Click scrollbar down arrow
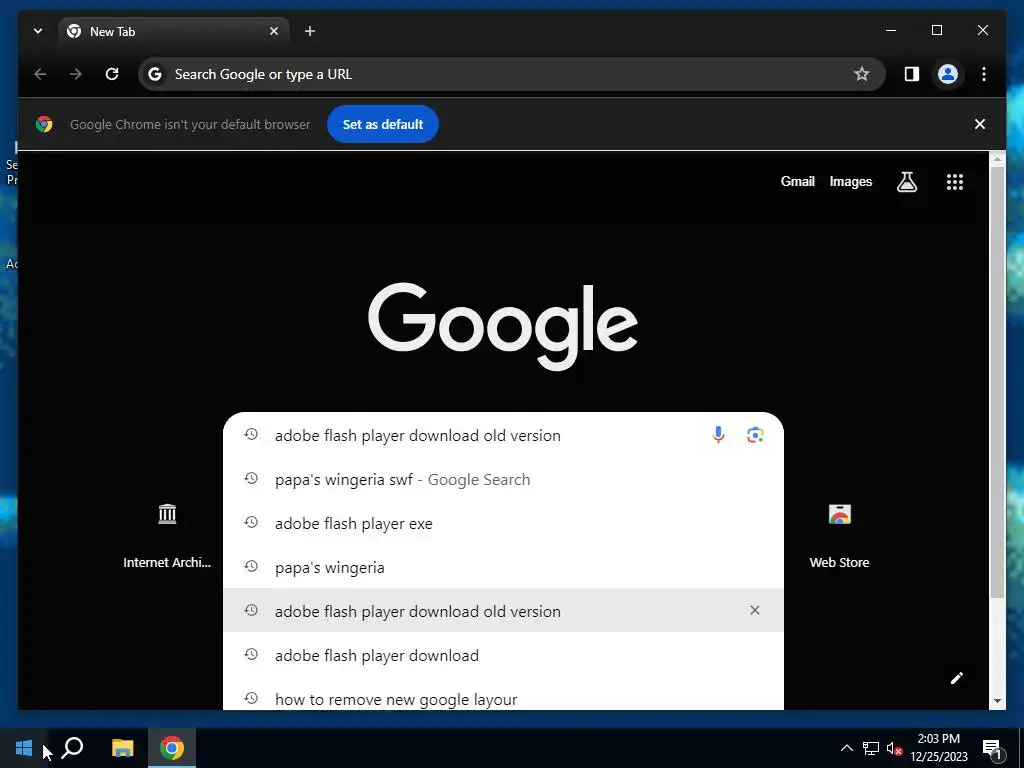The height and width of the screenshot is (768, 1024). tap(997, 701)
